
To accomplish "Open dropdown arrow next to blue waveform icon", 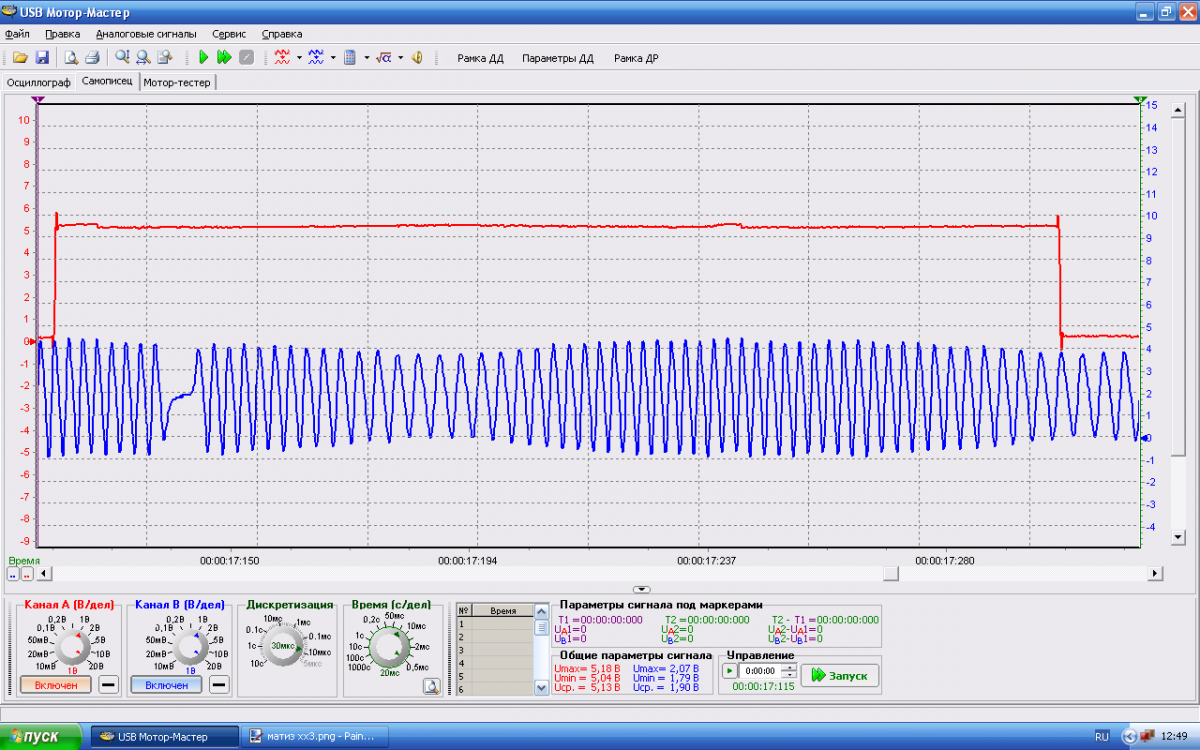I will point(333,58).
